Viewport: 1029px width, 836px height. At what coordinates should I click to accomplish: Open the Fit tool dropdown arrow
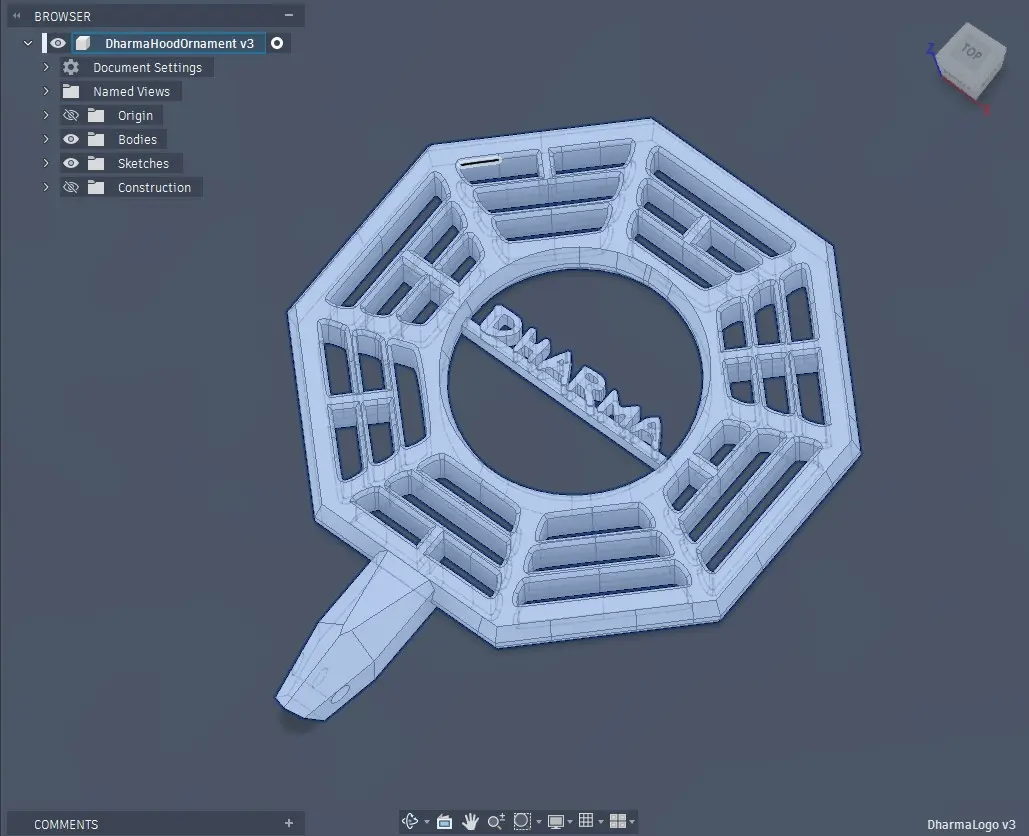539,822
